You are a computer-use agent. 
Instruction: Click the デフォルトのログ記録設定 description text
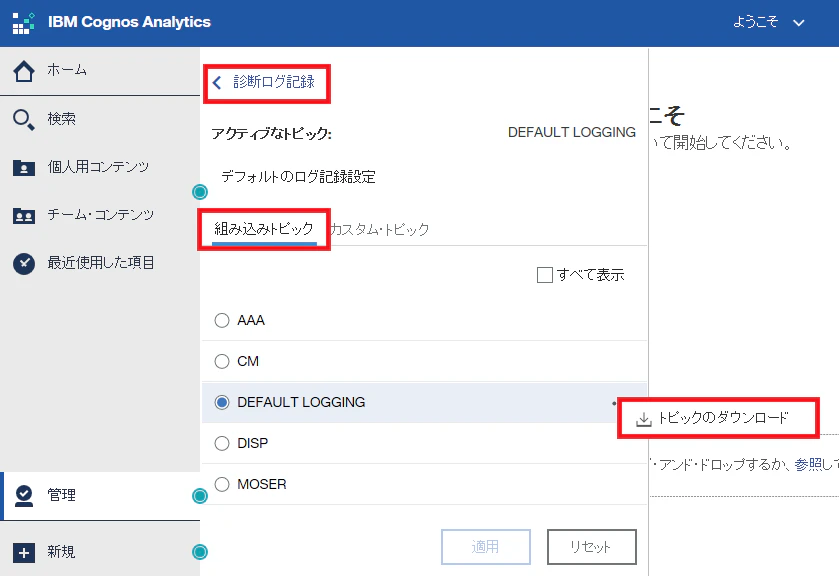coord(299,177)
